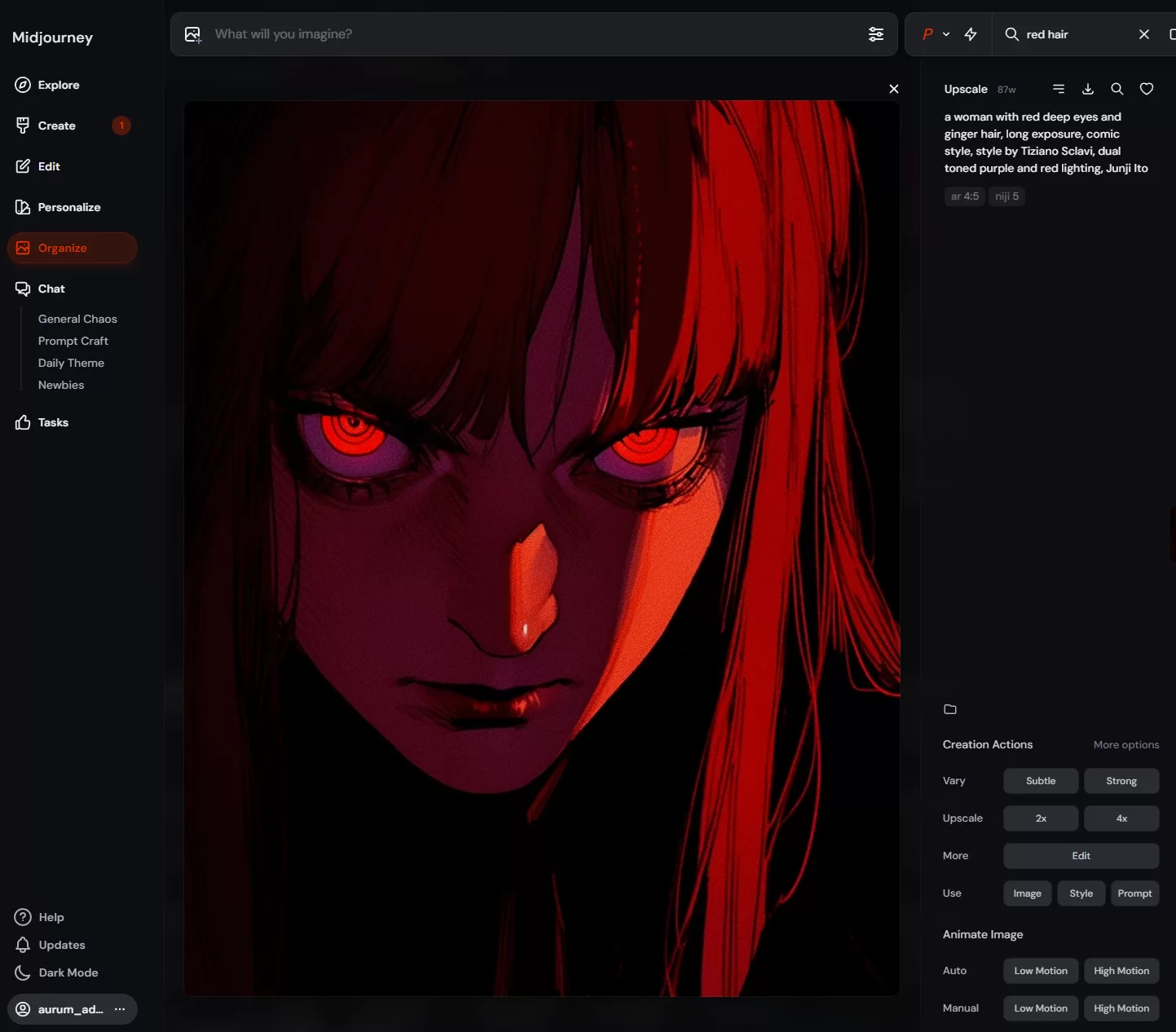Go to the Personalize section
The image size is (1176, 1032).
(68, 207)
